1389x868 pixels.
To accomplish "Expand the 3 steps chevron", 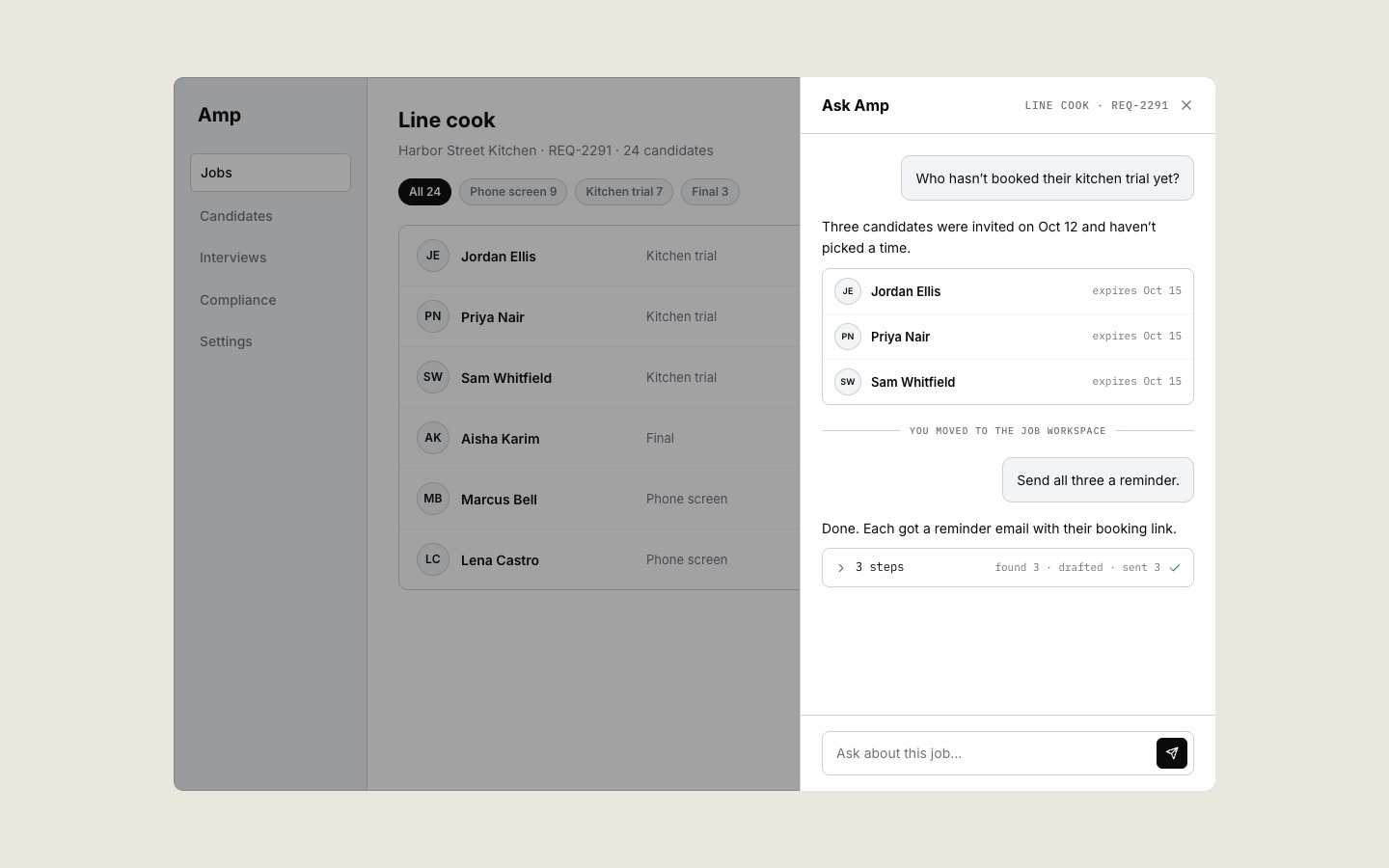I will [x=841, y=568].
